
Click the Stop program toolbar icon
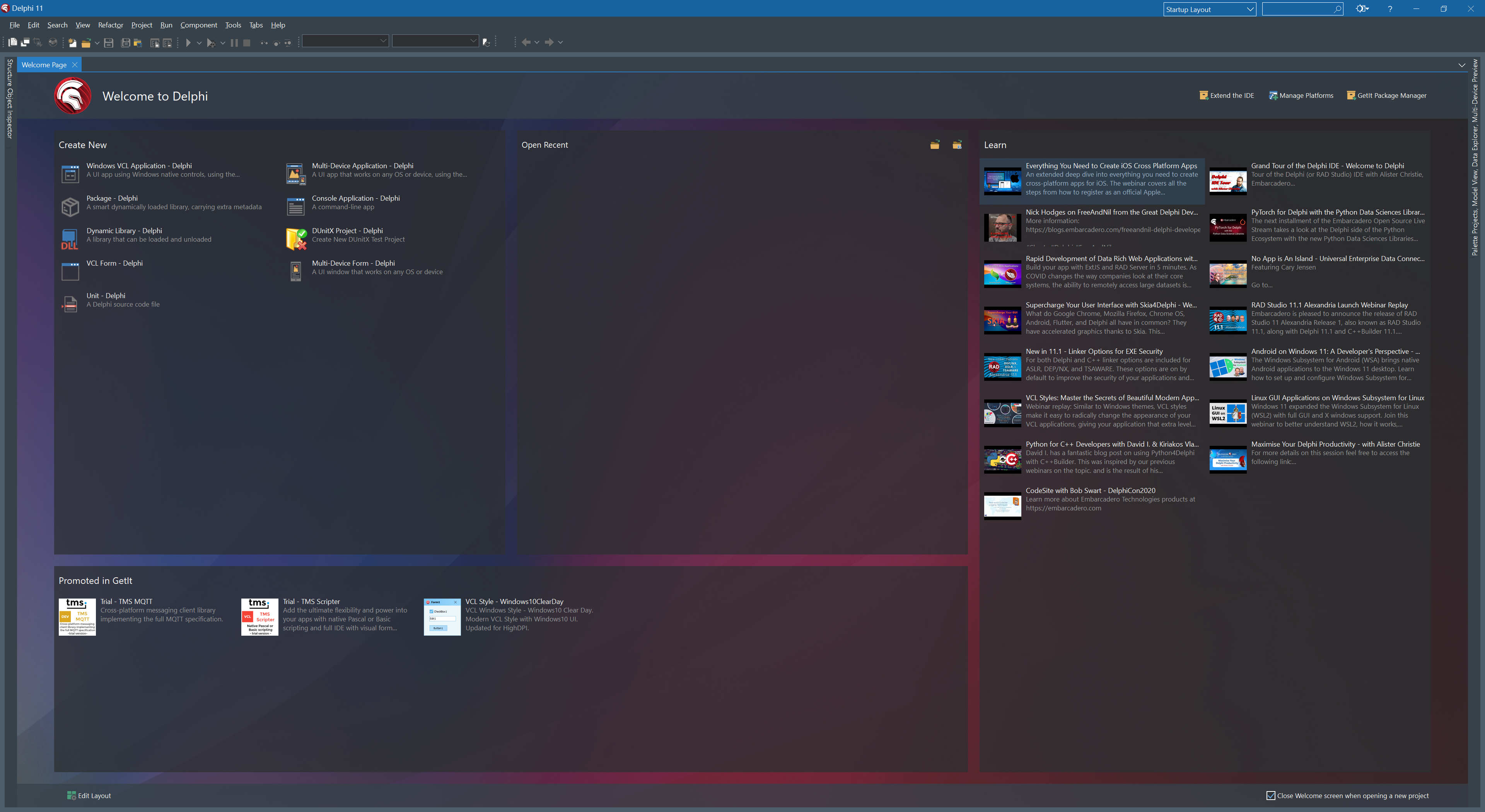click(x=247, y=43)
